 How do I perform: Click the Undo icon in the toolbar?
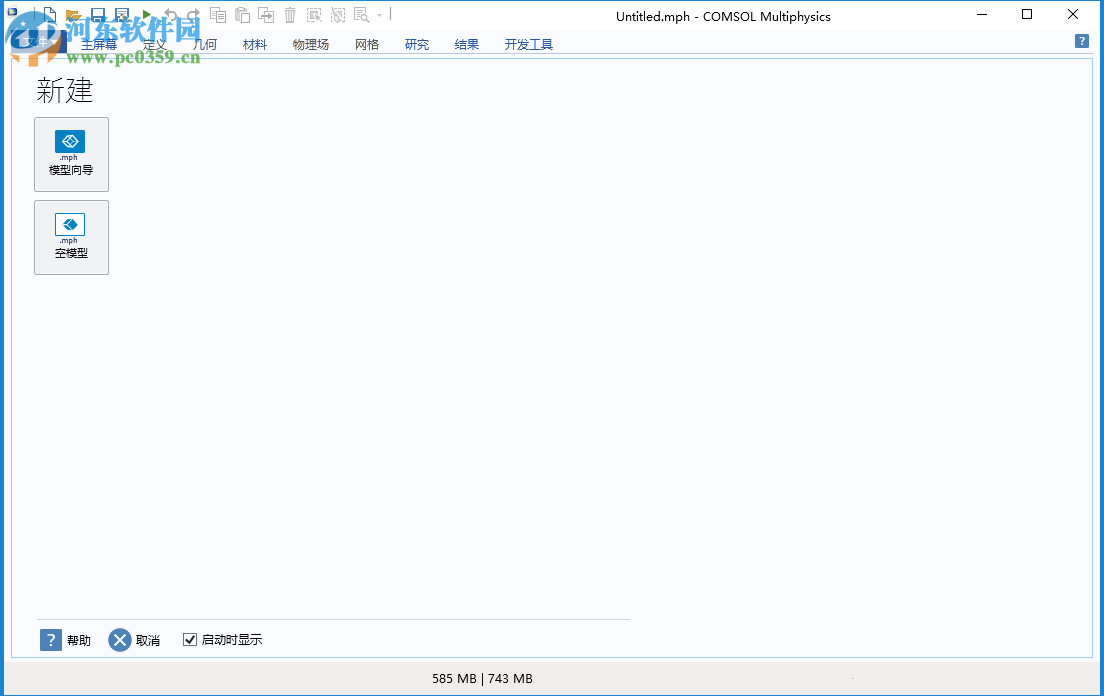coord(170,15)
